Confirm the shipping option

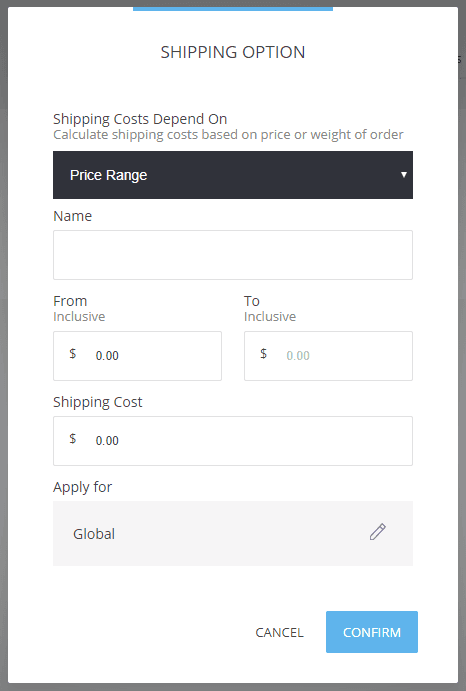pyautogui.click(x=372, y=632)
